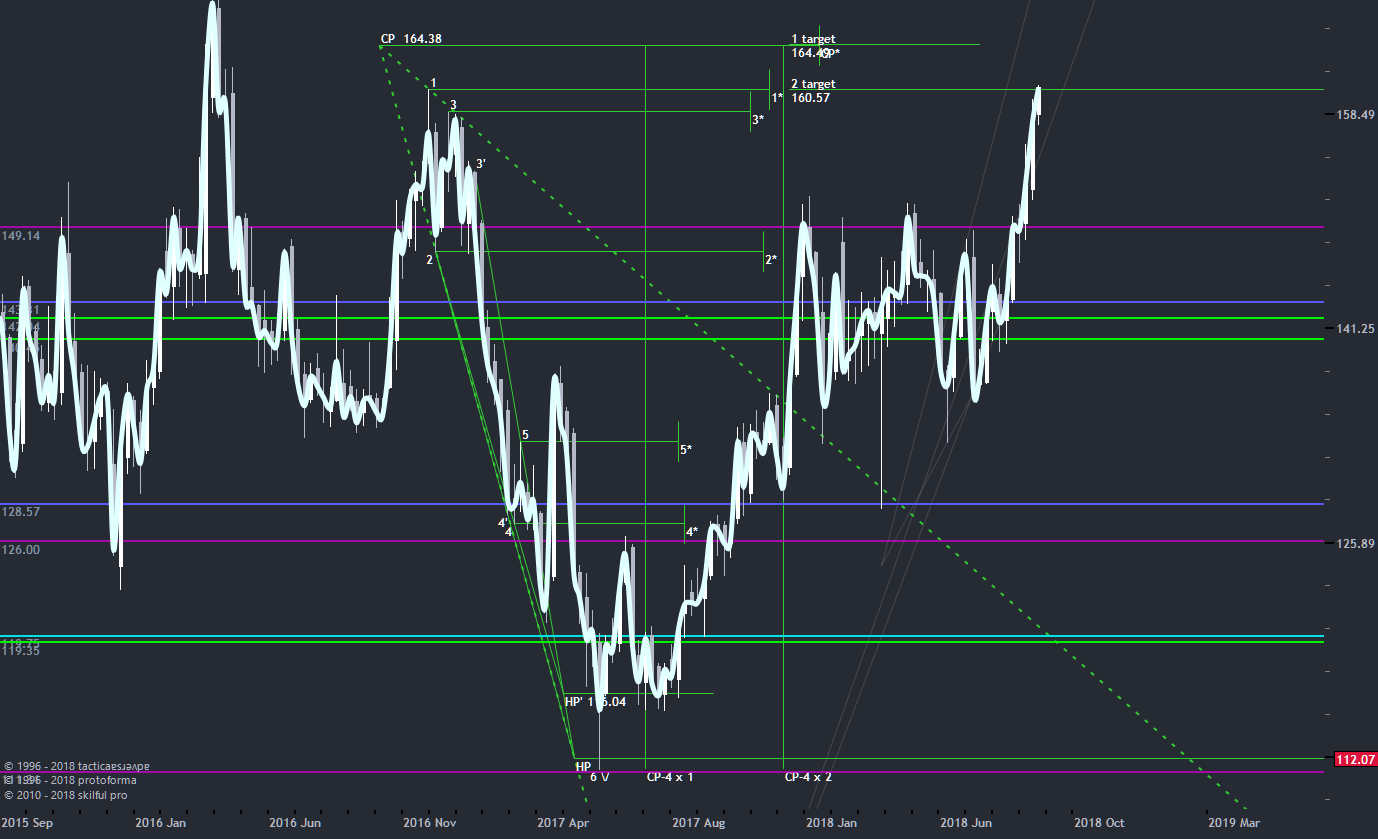The image size is (1378, 839).
Task: Click the 158.49 price axis value
Action: click(x=1356, y=115)
